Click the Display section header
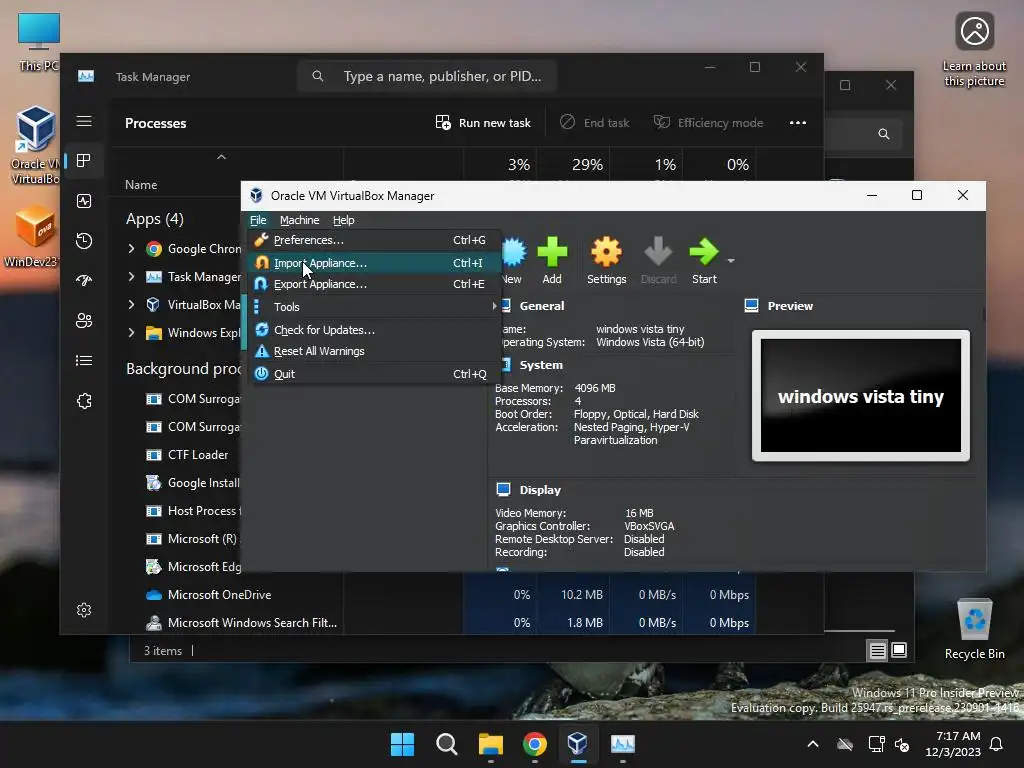Screen dimensions: 1024x768 point(539,490)
